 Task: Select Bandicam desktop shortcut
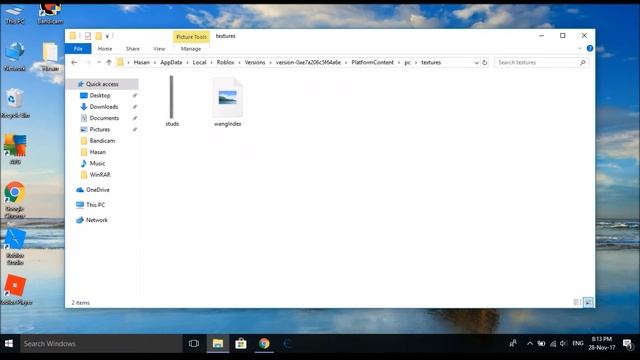pos(50,14)
